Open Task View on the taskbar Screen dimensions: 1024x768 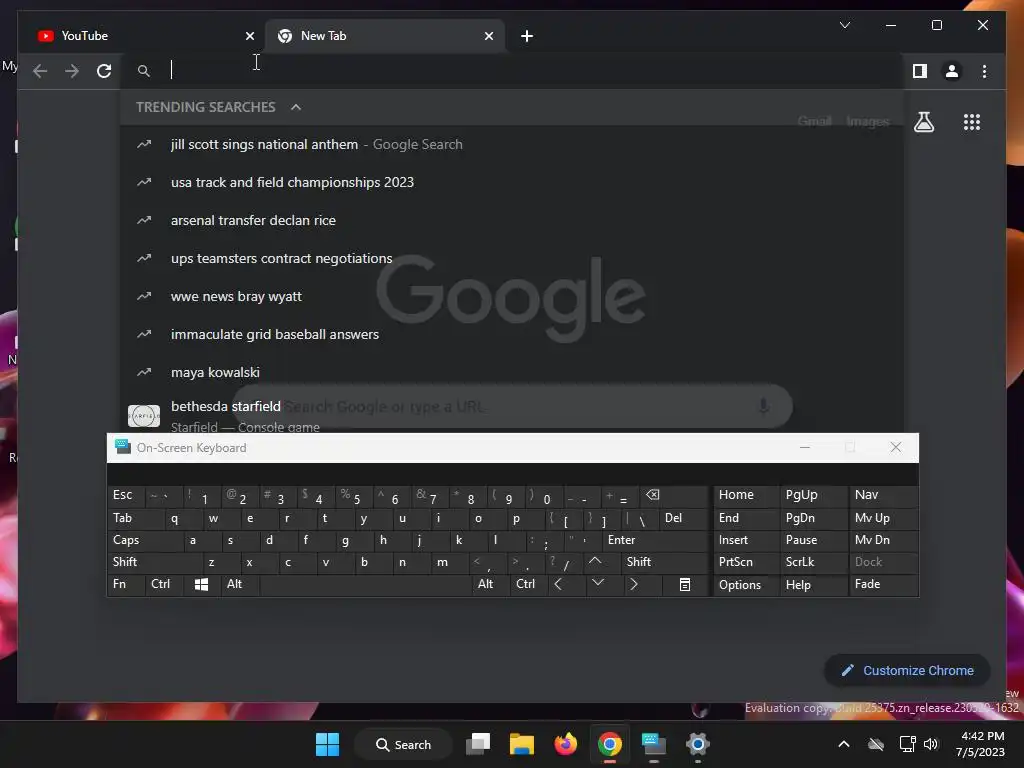click(478, 744)
